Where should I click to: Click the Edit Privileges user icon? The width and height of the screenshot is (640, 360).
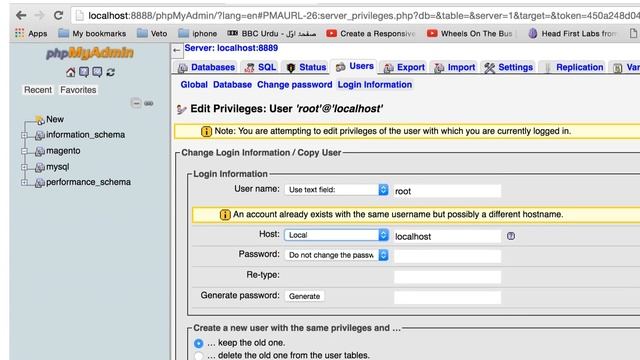(x=181, y=109)
